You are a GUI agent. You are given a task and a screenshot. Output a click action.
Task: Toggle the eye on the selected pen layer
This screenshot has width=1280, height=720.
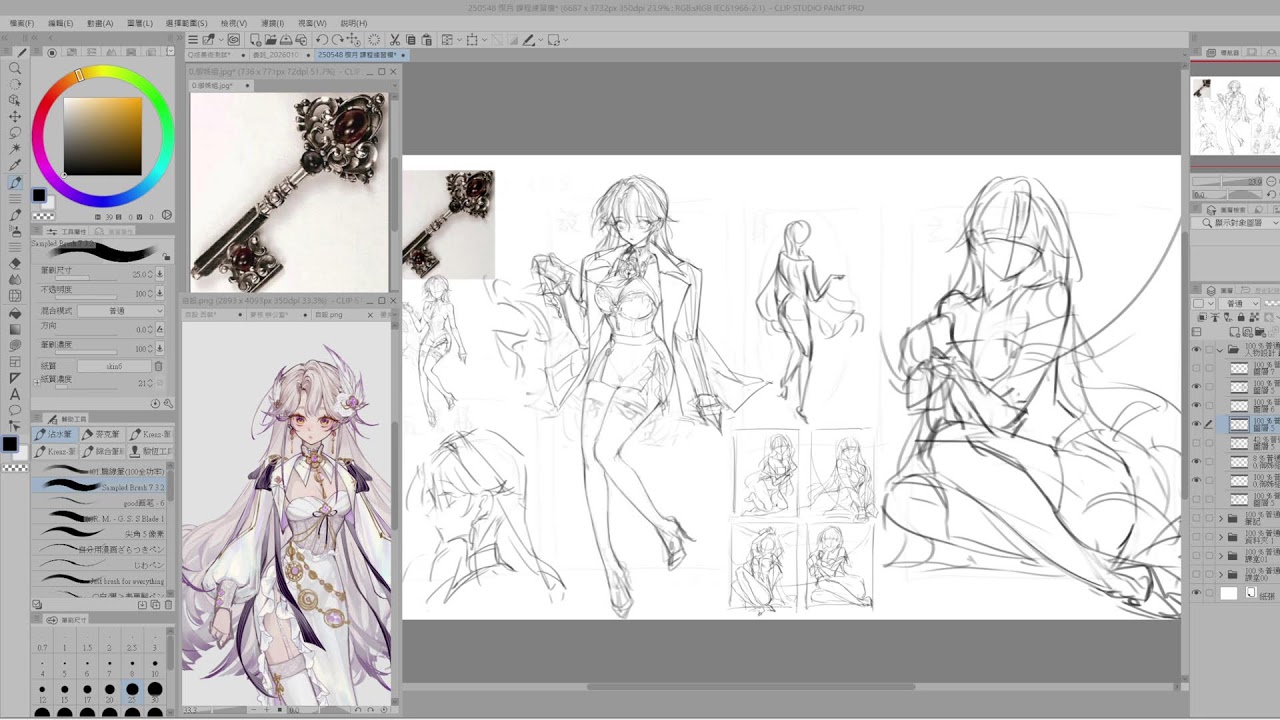pos(1196,424)
